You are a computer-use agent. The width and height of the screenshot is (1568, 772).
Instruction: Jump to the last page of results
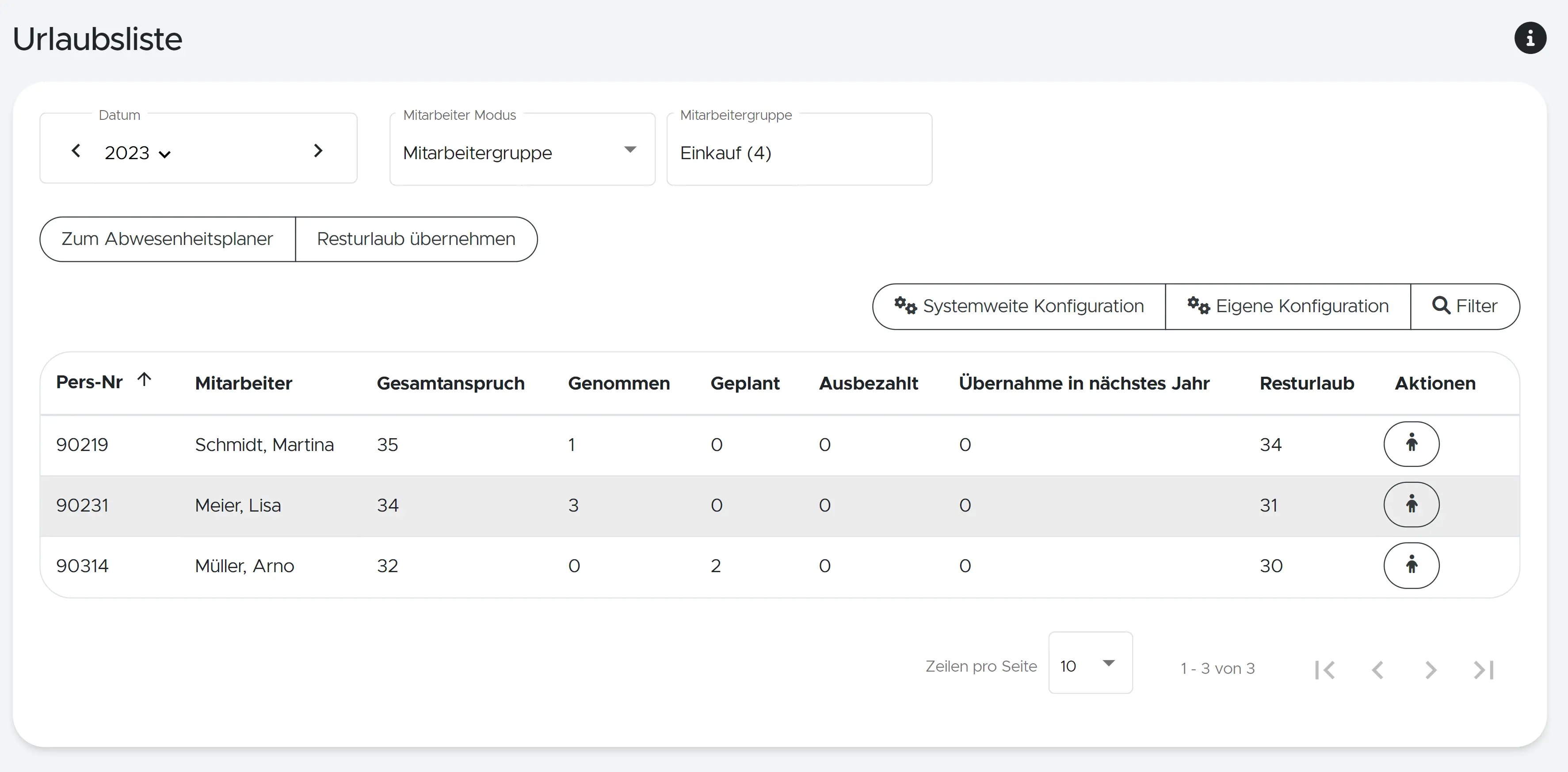(x=1484, y=670)
